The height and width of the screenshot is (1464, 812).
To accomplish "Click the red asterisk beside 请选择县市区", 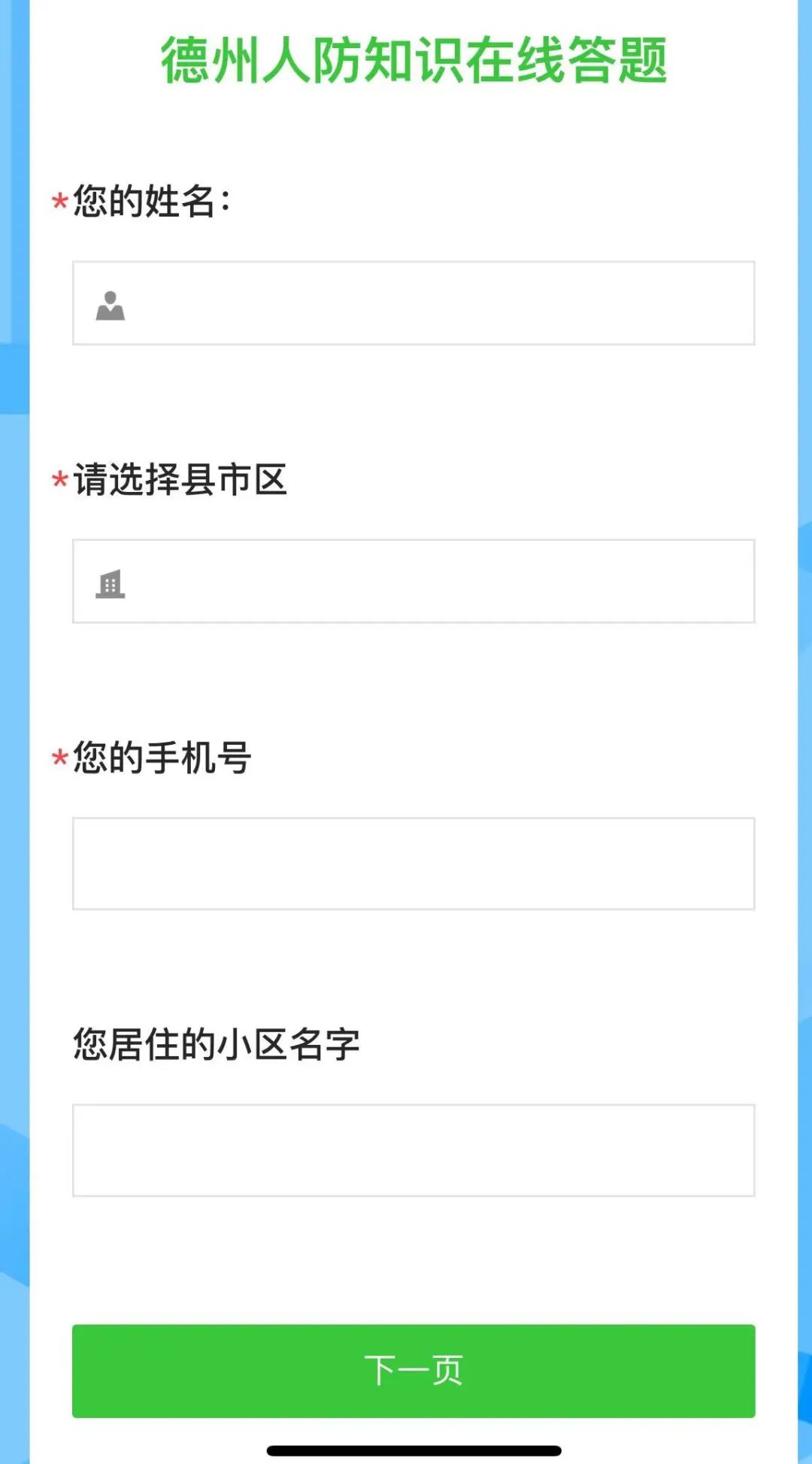I will (60, 481).
